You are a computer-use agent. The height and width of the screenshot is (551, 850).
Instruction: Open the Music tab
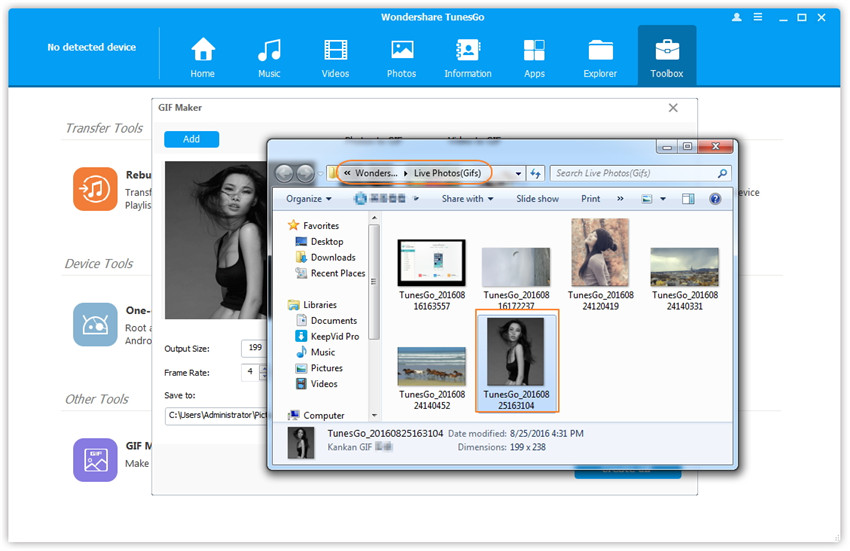point(269,57)
